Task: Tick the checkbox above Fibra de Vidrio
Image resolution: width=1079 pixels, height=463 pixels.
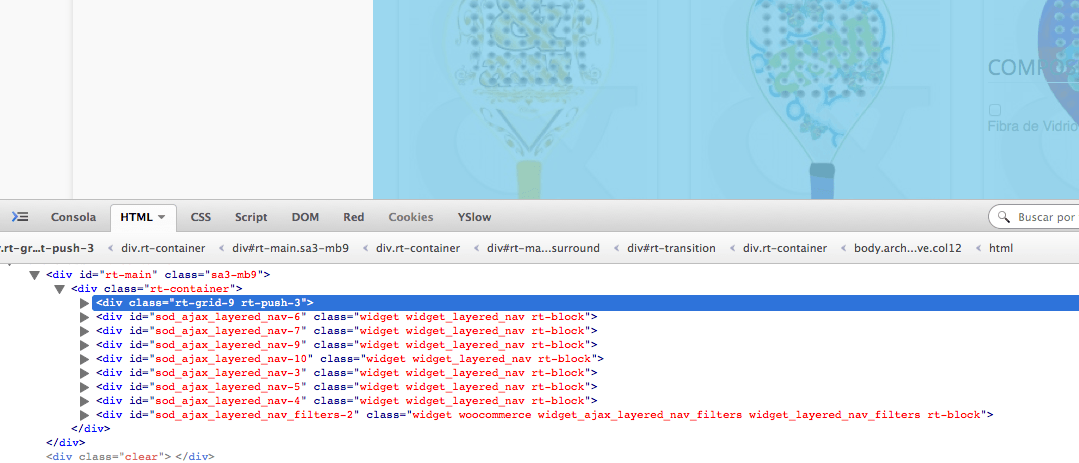Action: click(x=994, y=110)
